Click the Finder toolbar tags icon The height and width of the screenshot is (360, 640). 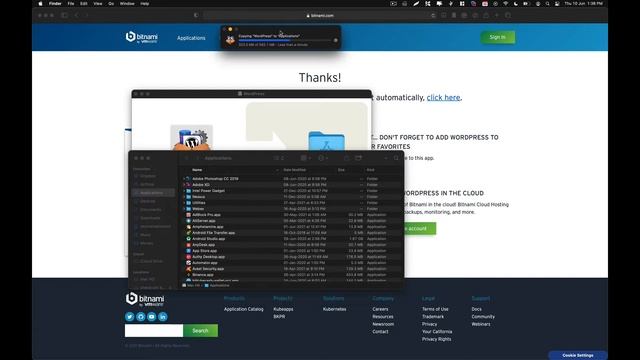click(358, 158)
